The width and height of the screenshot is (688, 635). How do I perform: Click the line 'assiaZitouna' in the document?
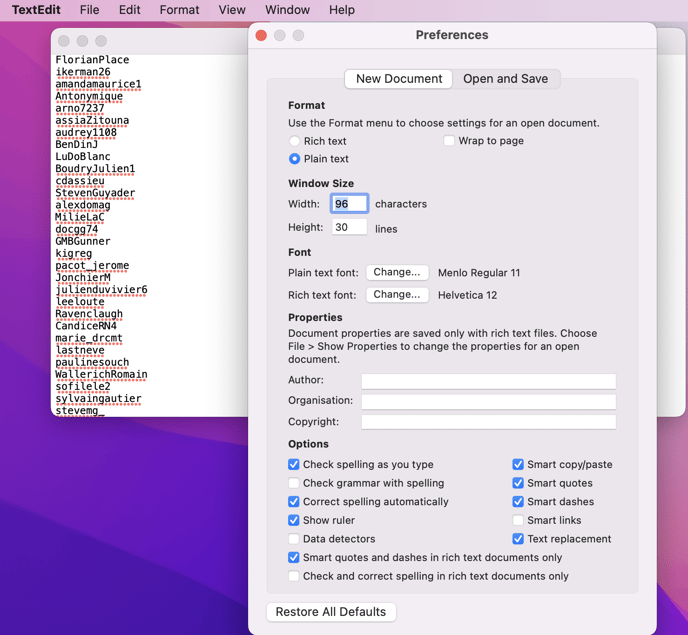pyautogui.click(x=92, y=120)
